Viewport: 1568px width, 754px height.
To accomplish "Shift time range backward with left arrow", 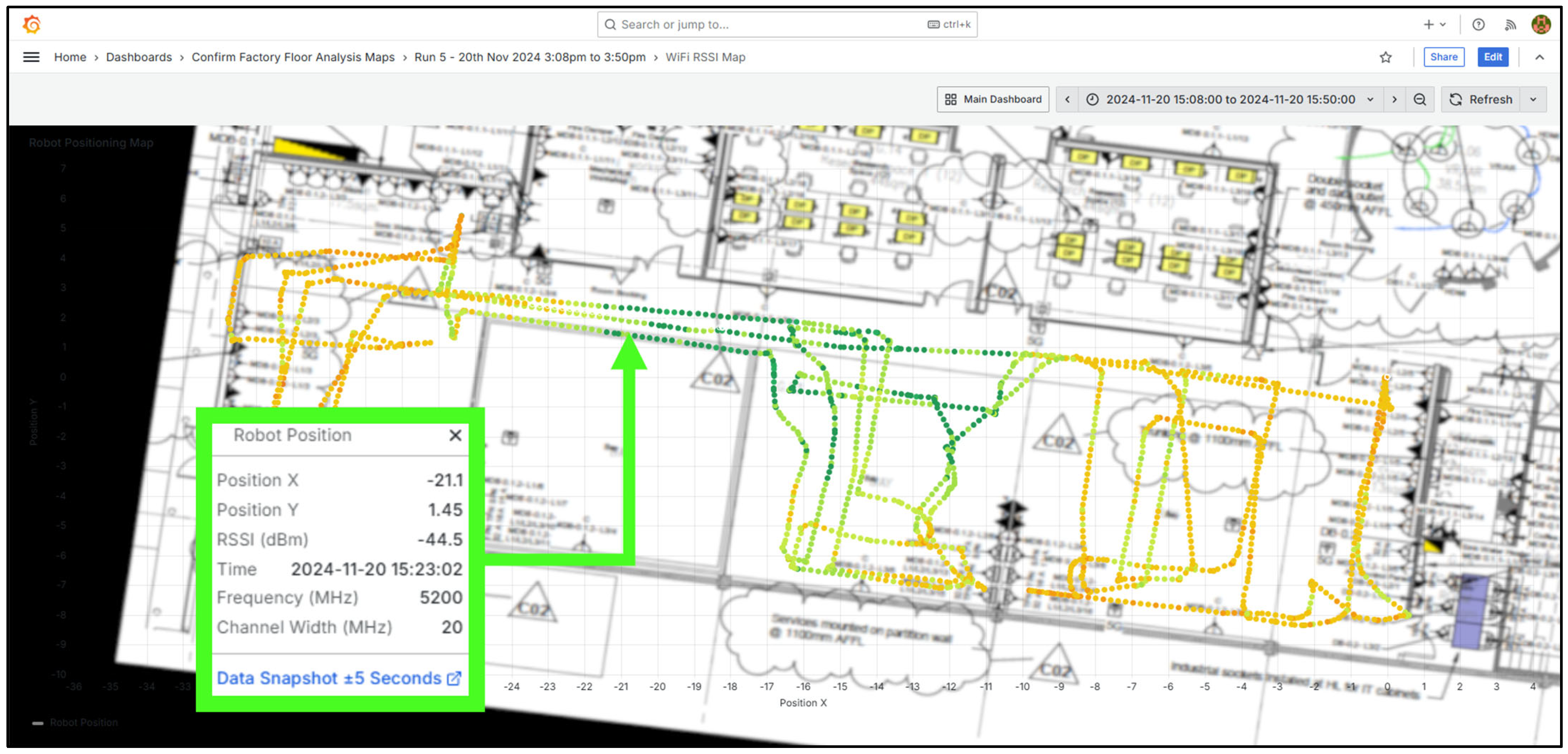I will [x=1067, y=99].
